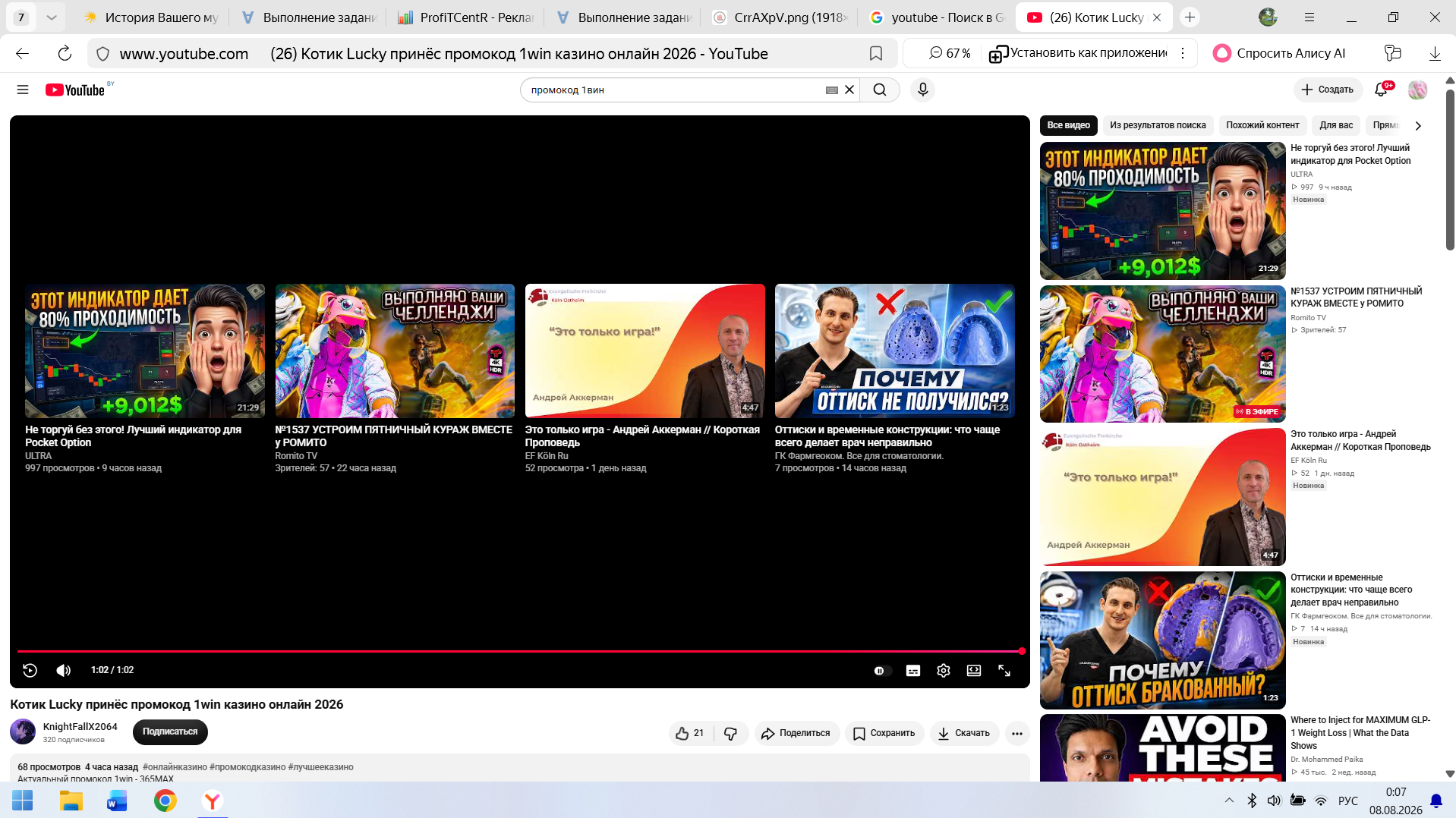Clear the search query with the X
Viewport: 1456px width, 818px height.
click(x=849, y=90)
